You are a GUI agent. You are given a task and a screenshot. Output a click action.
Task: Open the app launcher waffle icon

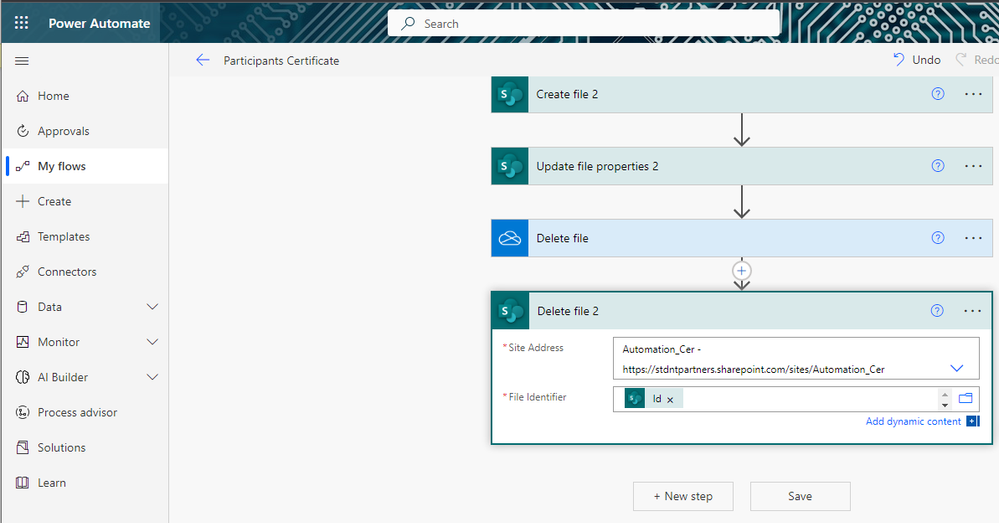pos(22,24)
